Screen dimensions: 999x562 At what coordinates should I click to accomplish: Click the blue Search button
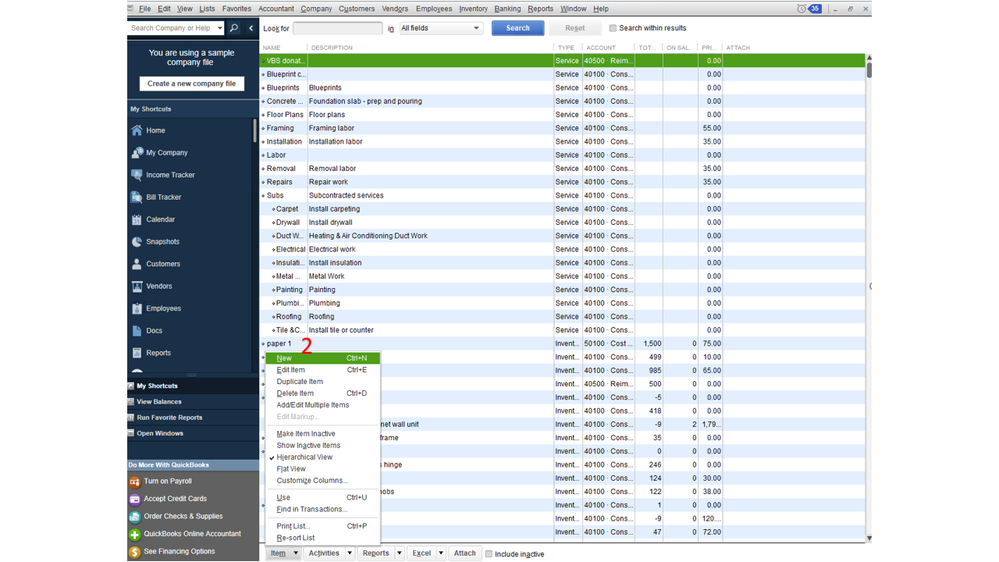518,28
